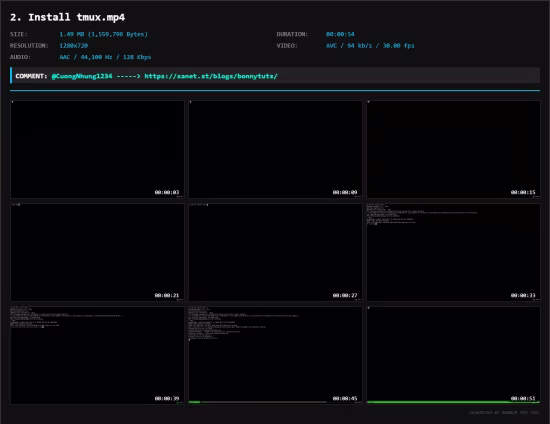Image resolution: width=550 pixels, height=424 pixels.
Task: Open the thumbnail stamped 00:00:09
Action: tap(275, 149)
